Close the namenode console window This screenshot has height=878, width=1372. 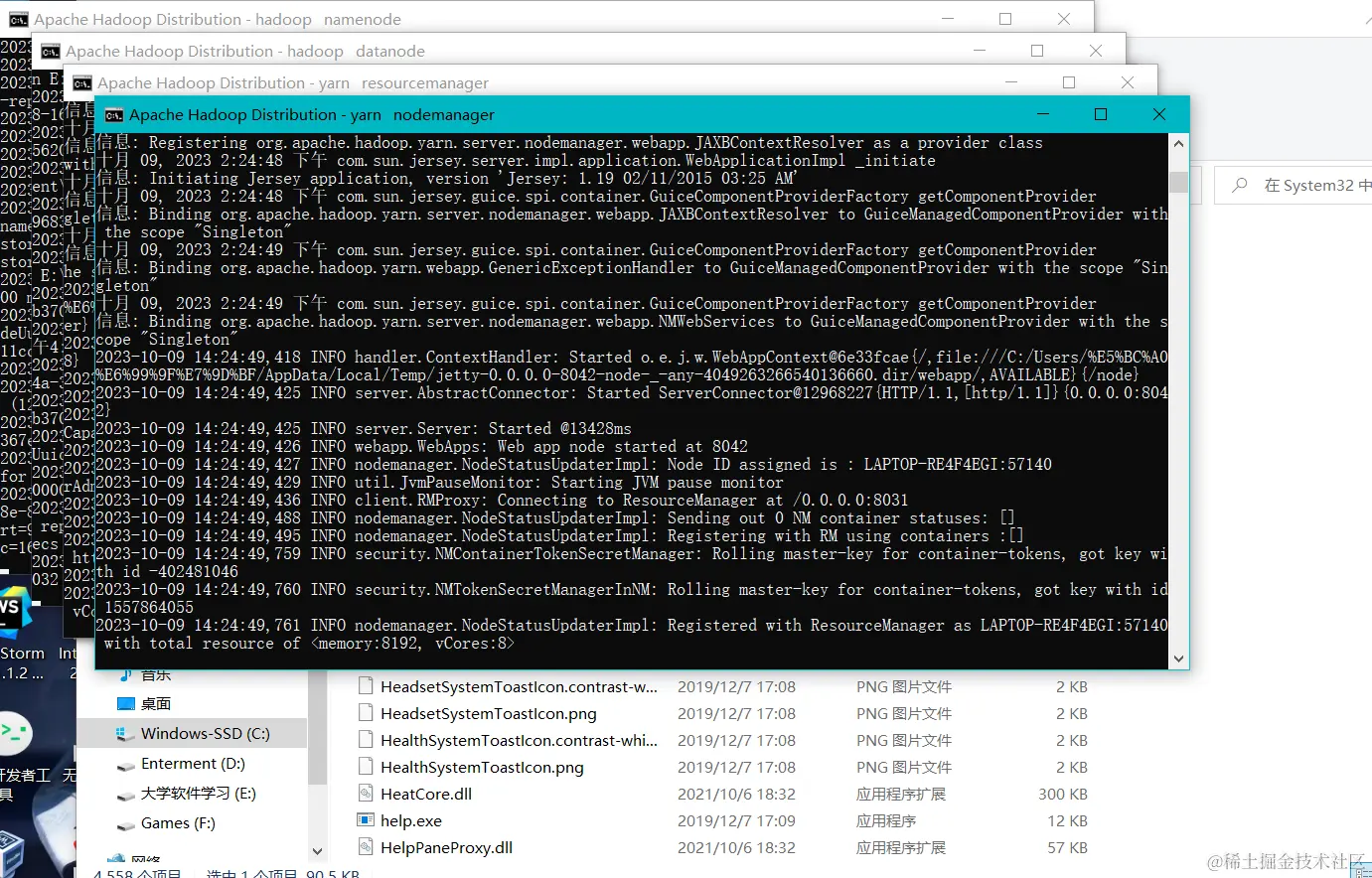[x=1063, y=19]
